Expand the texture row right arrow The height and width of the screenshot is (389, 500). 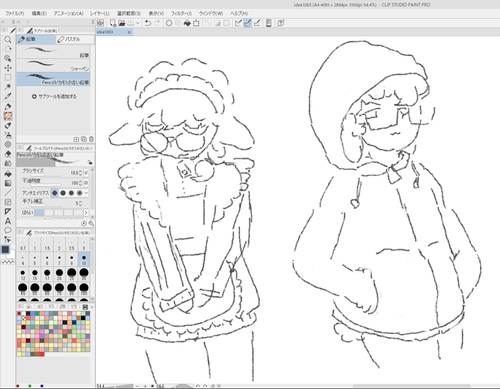(x=86, y=212)
